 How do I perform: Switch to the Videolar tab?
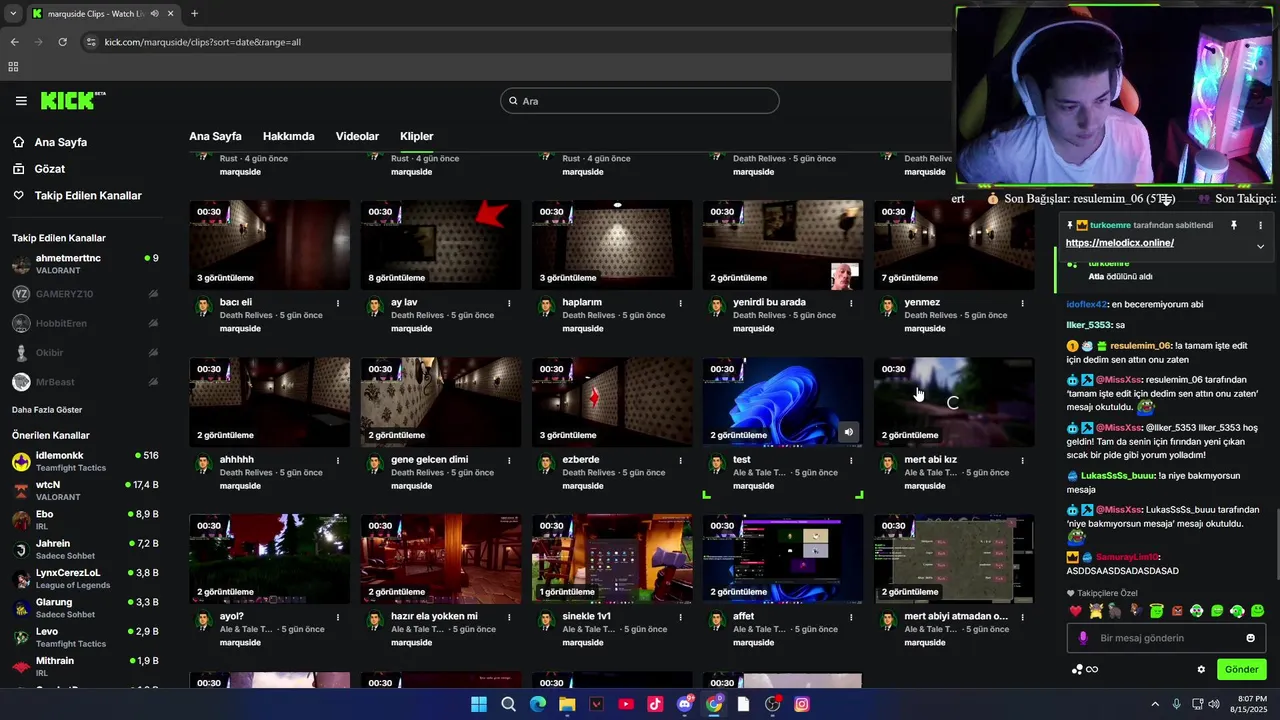357,136
